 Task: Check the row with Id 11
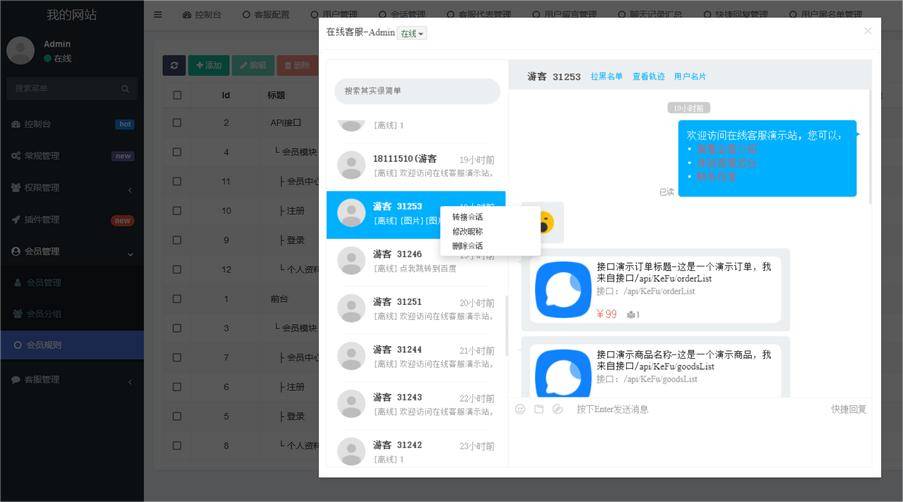coord(177,181)
